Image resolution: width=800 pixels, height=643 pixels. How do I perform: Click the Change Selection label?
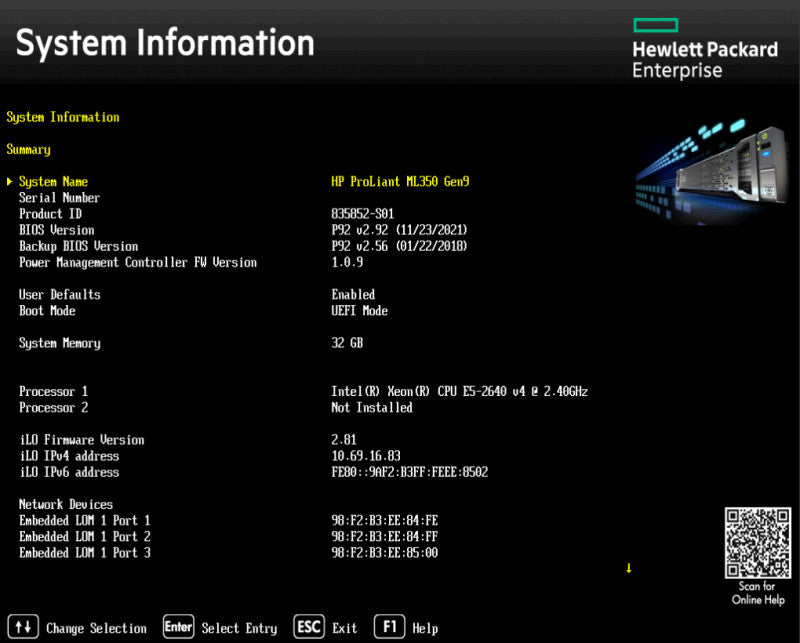(x=96, y=628)
